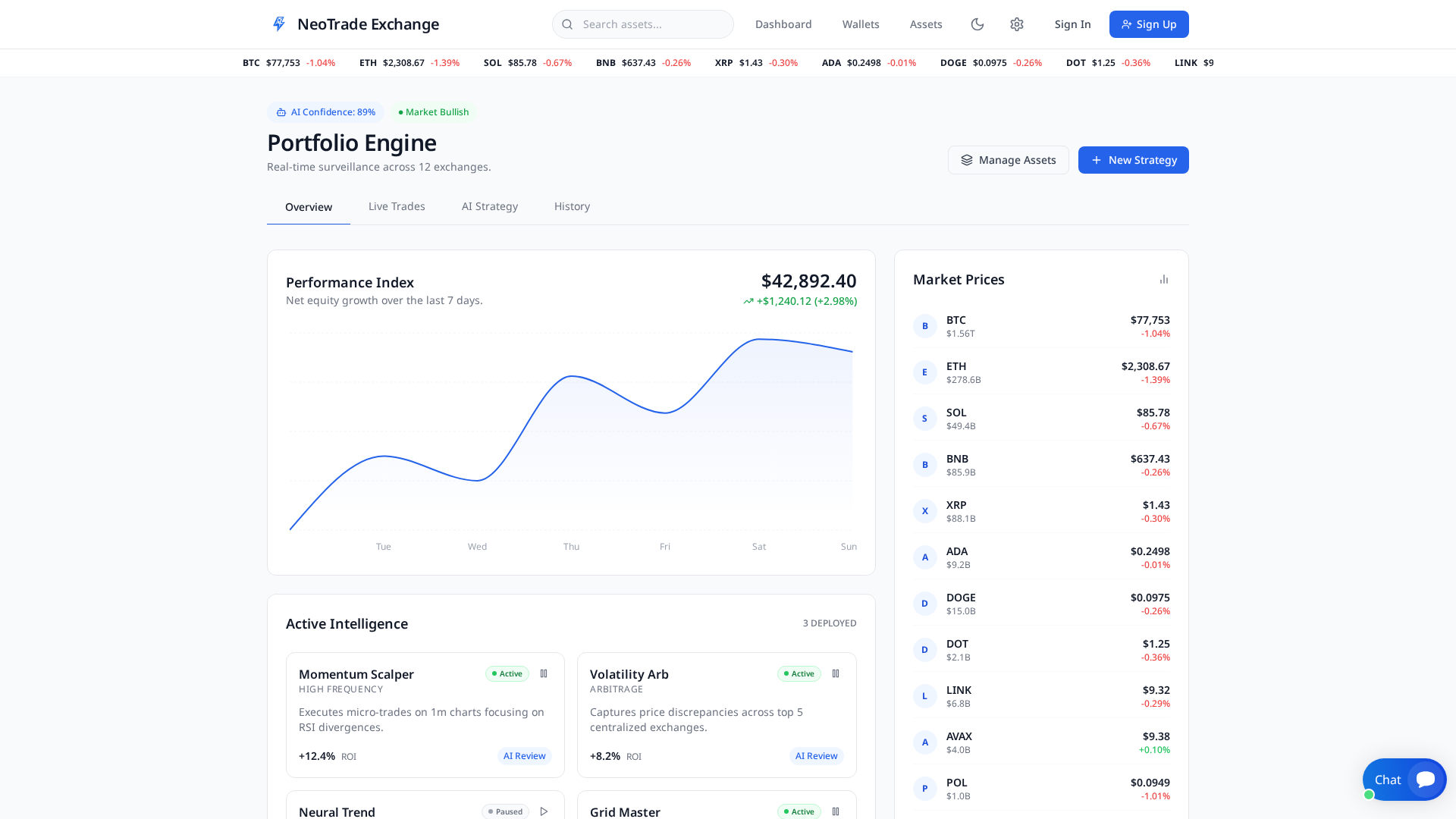Screen dimensions: 1456x819
Task: Click the +12.4% ROI value
Action: coord(317,756)
